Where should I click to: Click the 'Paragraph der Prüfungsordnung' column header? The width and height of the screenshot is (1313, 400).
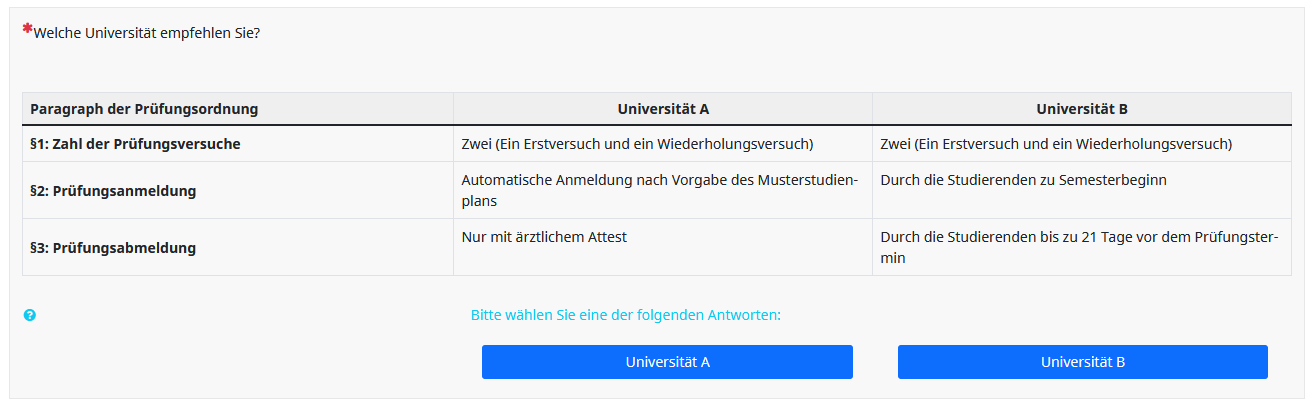(x=144, y=109)
